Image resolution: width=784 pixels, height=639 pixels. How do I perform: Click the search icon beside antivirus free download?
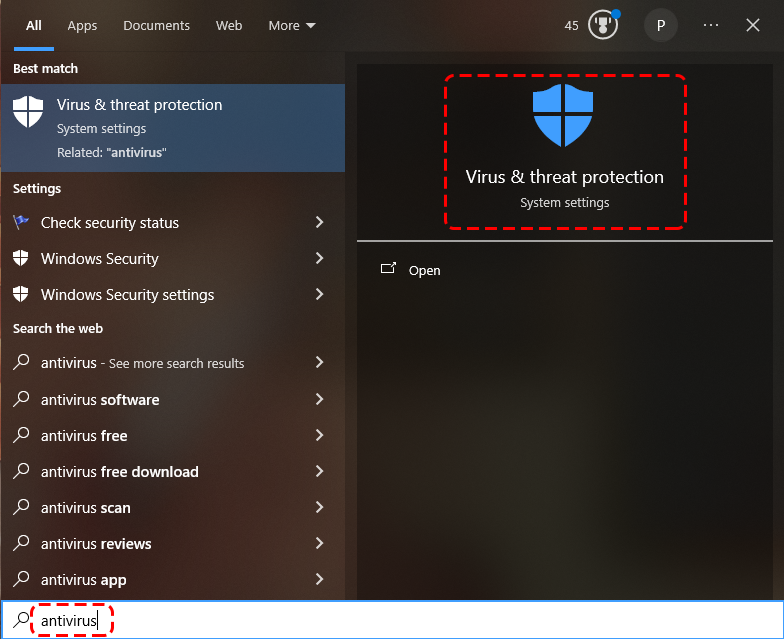click(x=21, y=471)
